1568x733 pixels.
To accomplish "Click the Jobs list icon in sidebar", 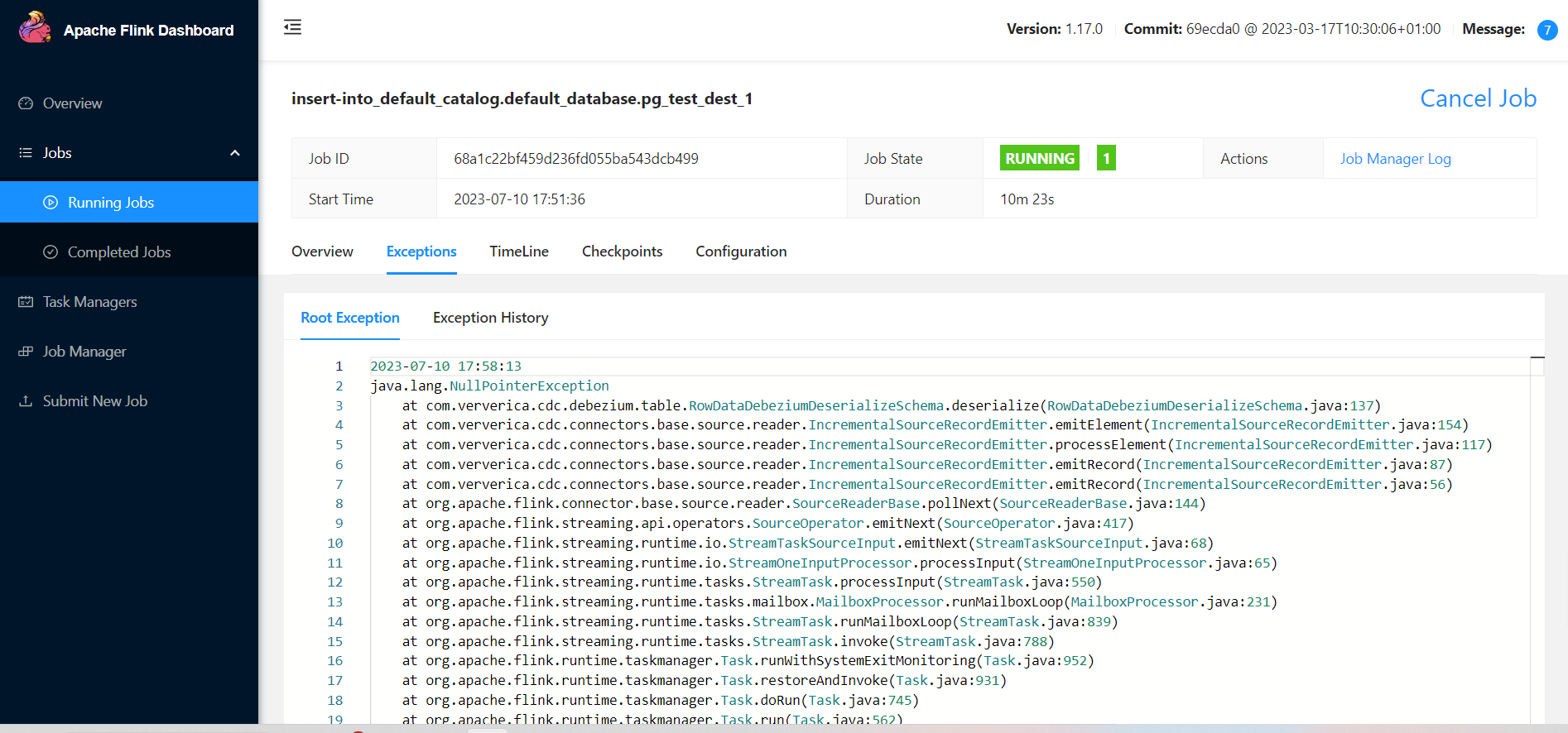I will 26,153.
